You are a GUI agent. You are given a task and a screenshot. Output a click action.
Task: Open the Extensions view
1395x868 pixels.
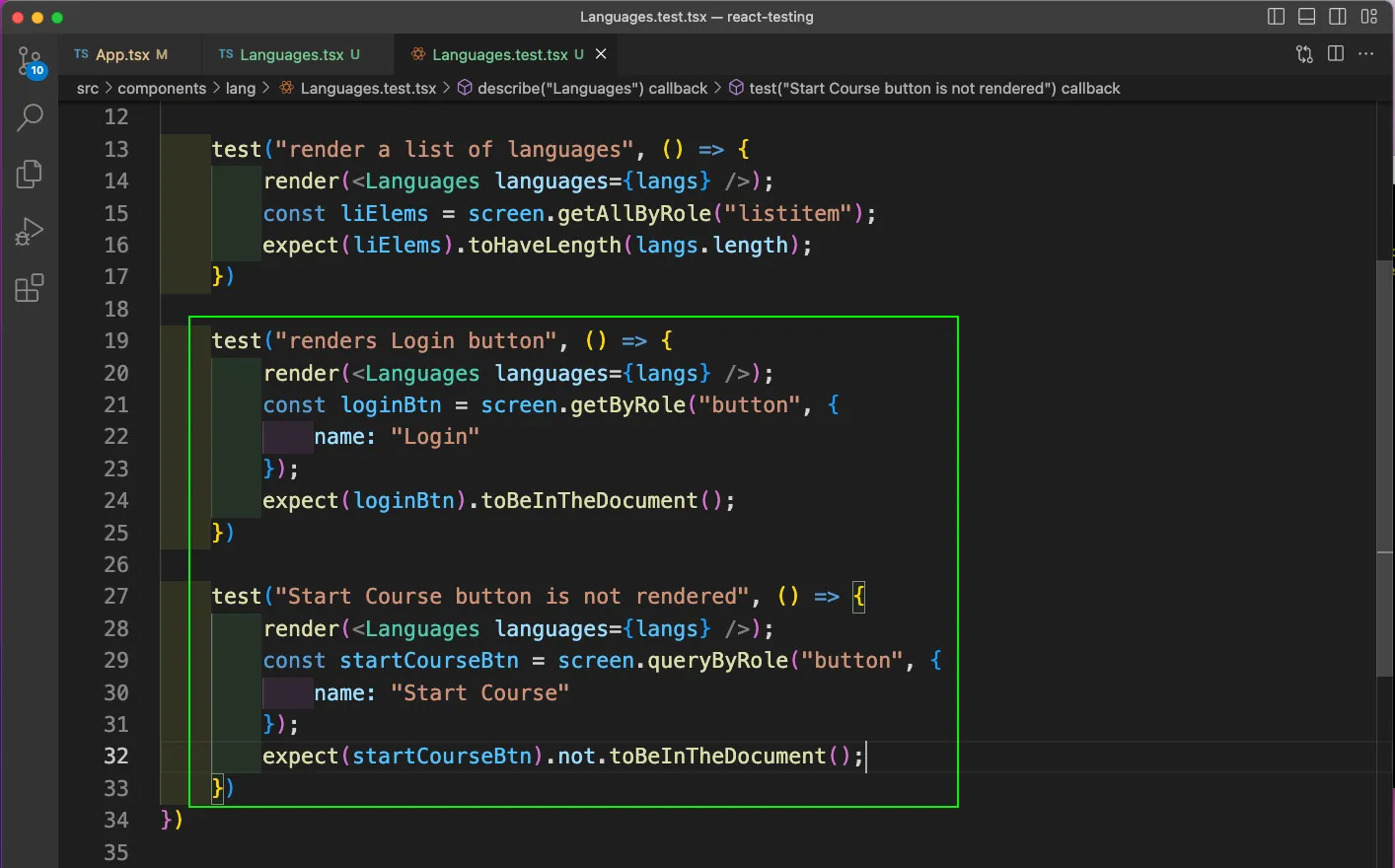point(30,288)
